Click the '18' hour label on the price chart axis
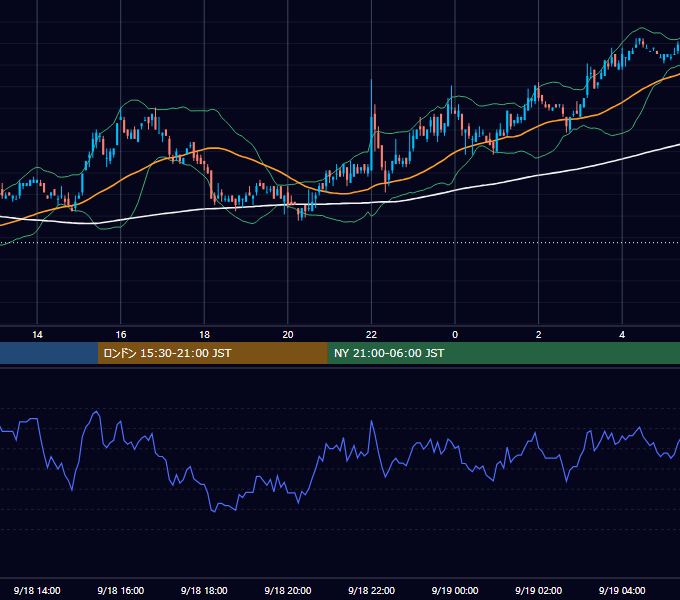Viewport: 680px width, 600px height. tap(204, 334)
